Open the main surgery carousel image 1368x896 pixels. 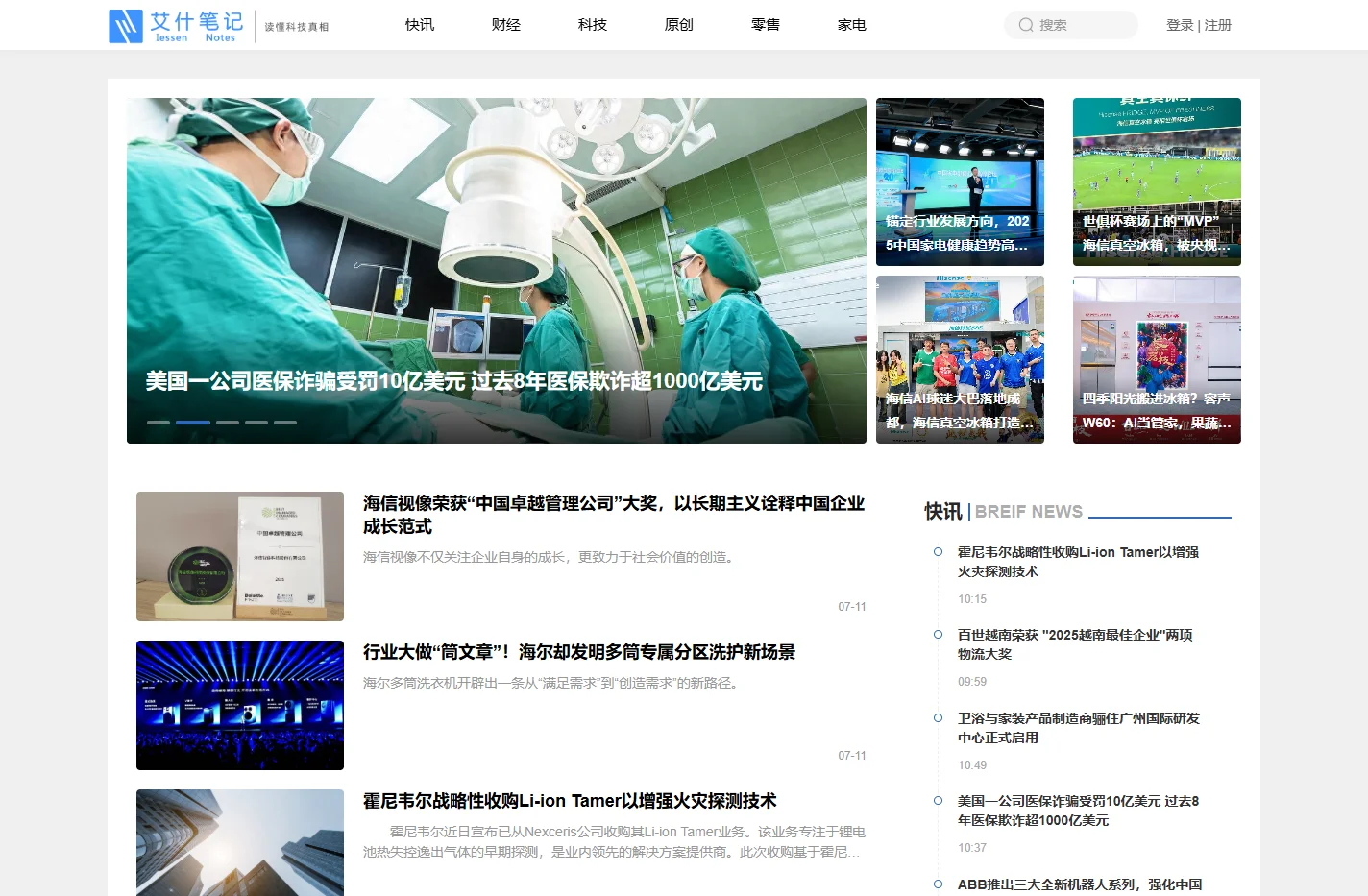point(497,271)
